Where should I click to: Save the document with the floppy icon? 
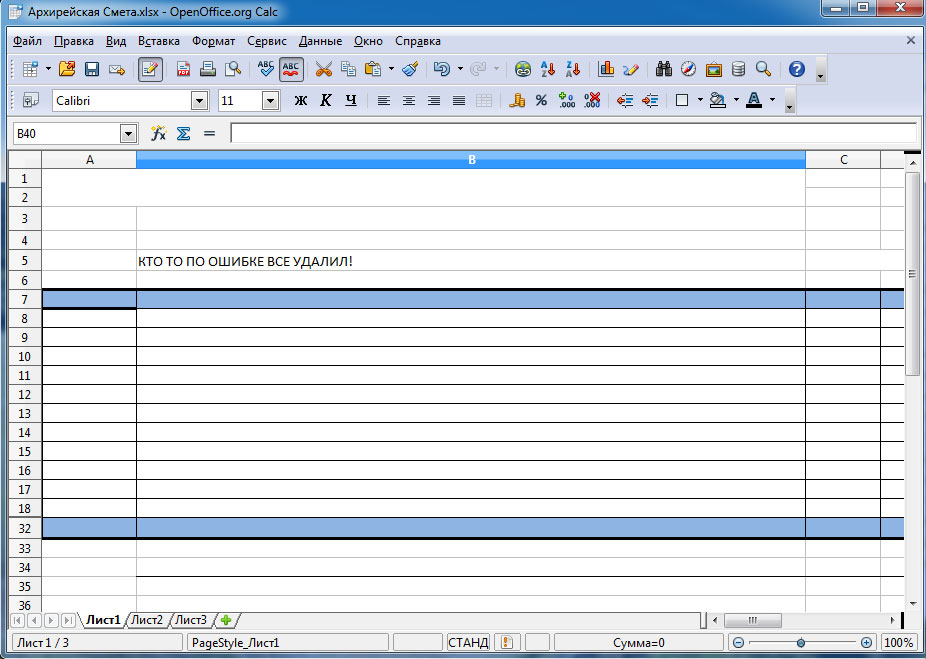[x=92, y=70]
